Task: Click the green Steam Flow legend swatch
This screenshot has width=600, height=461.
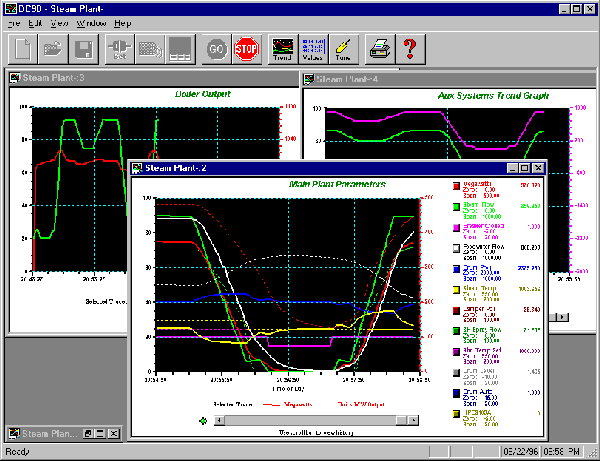Action: [x=456, y=209]
